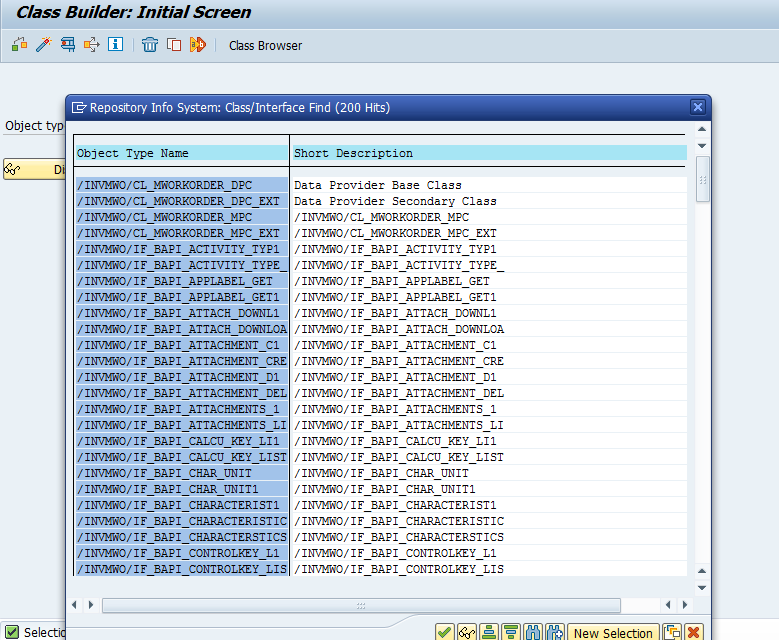This screenshot has height=640, width=779.
Task: Click the binoculars Find icon
Action: [x=533, y=633]
